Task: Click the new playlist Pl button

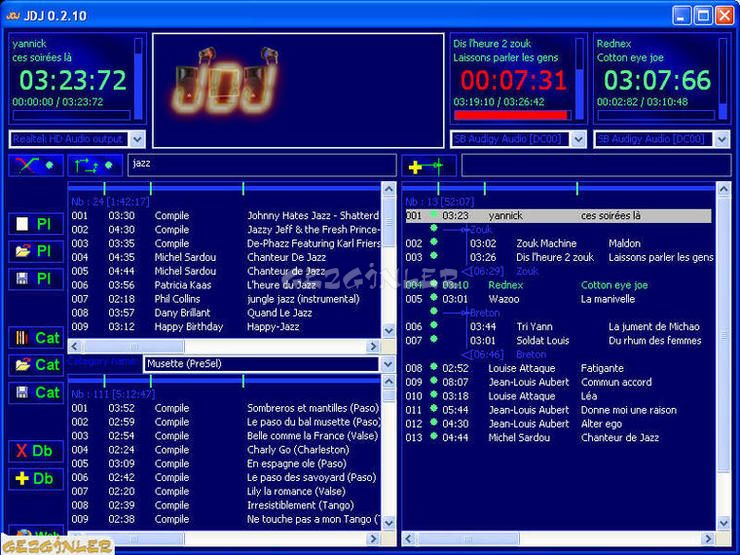Action: [x=35, y=224]
